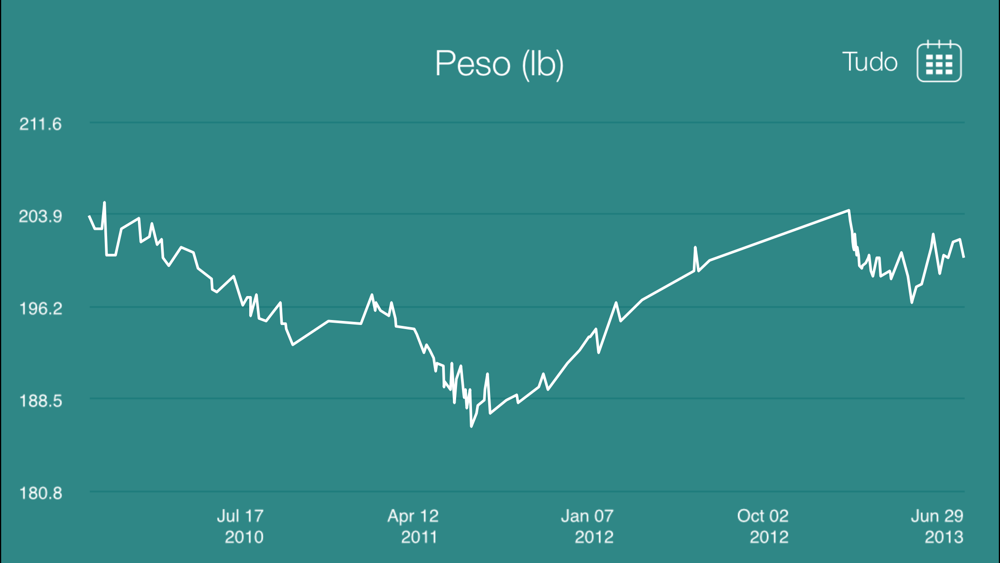Click the 203.9 y-axis label
The width and height of the screenshot is (1000, 563).
pyautogui.click(x=41, y=216)
